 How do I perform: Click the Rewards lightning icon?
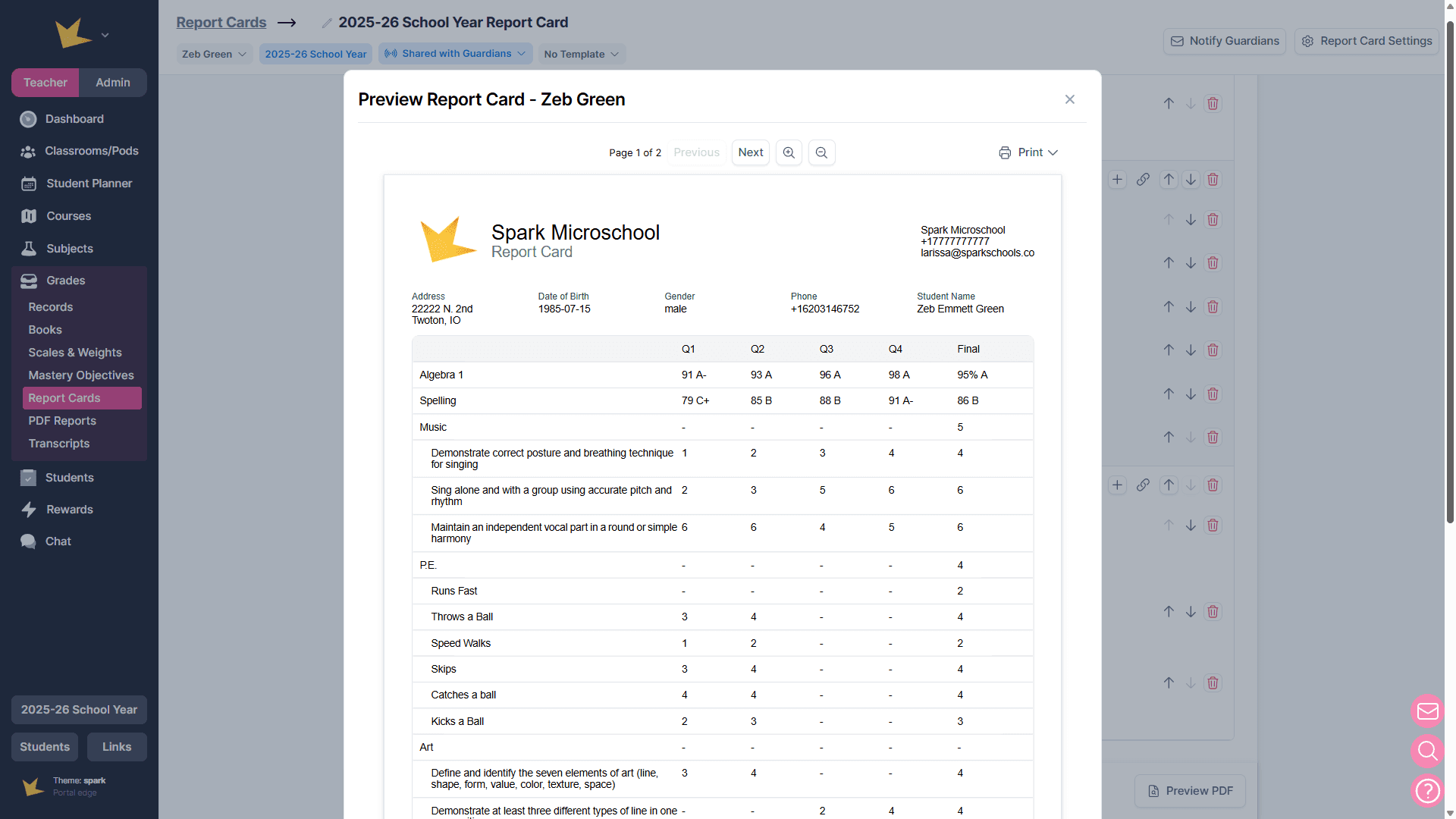click(29, 510)
